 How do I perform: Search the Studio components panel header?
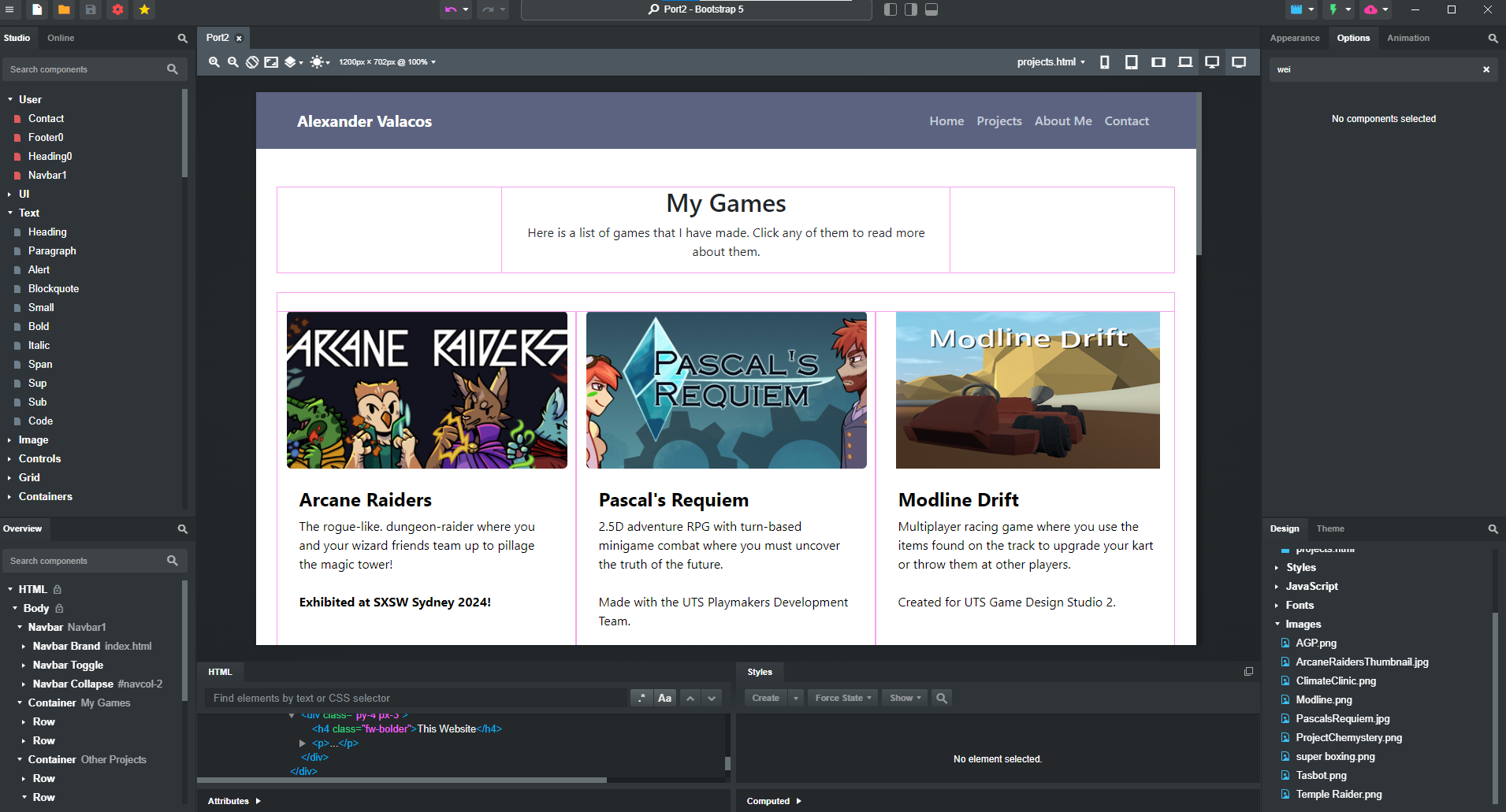click(182, 38)
